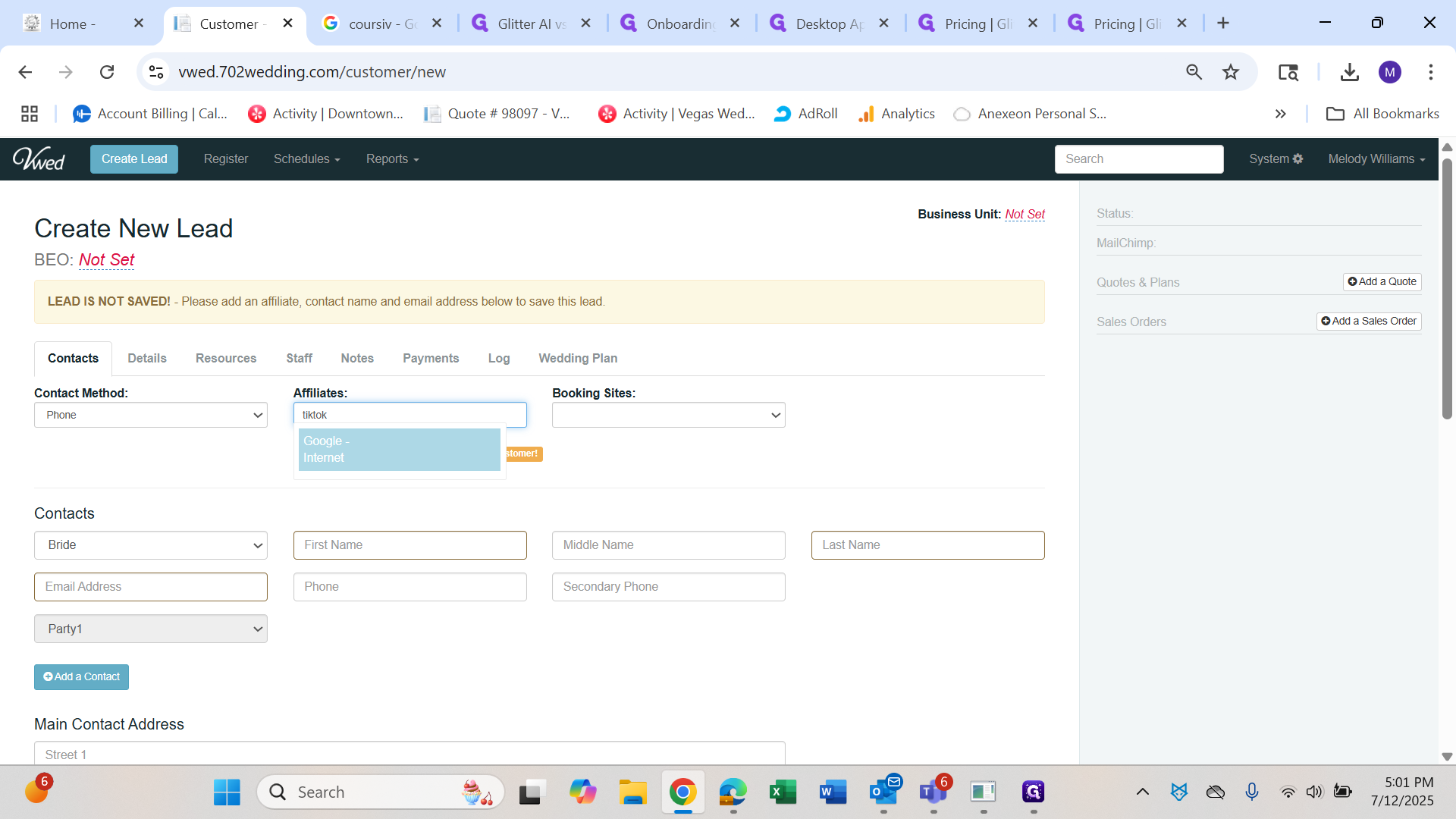This screenshot has width=1456, height=819.
Task: Click the Add a Contact button
Action: click(81, 677)
